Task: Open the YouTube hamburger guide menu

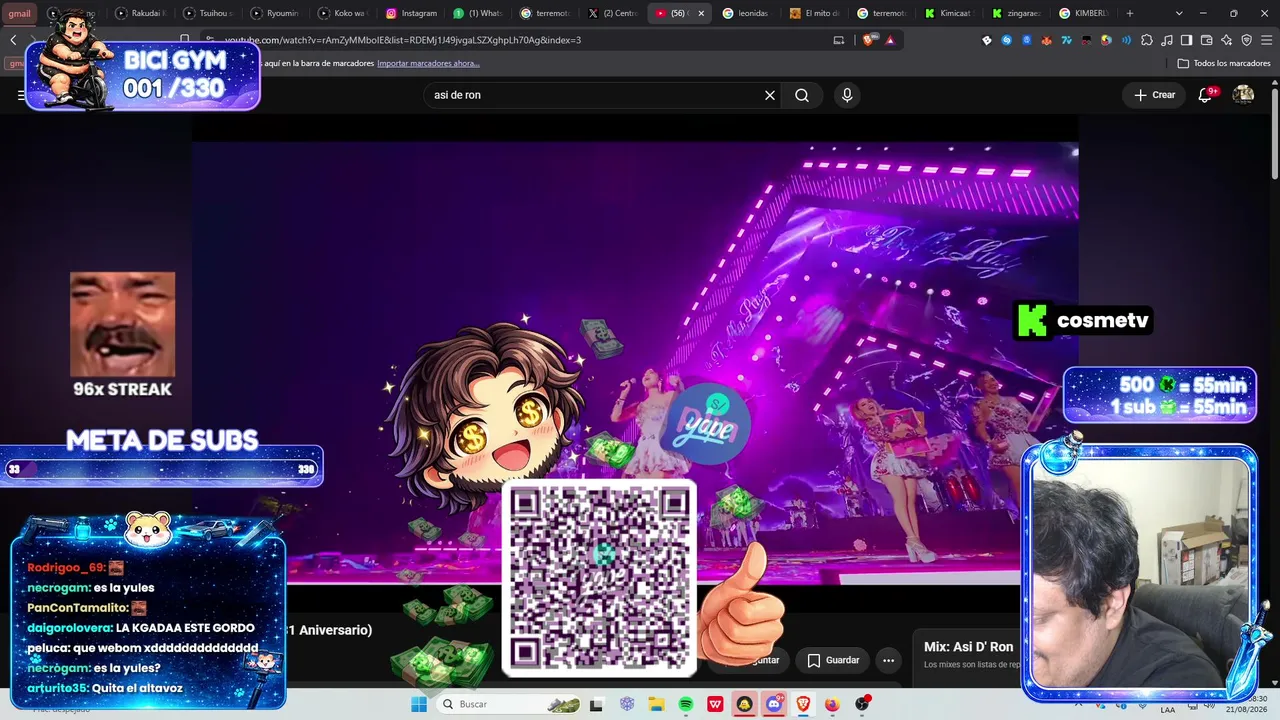Action: [x=21, y=95]
